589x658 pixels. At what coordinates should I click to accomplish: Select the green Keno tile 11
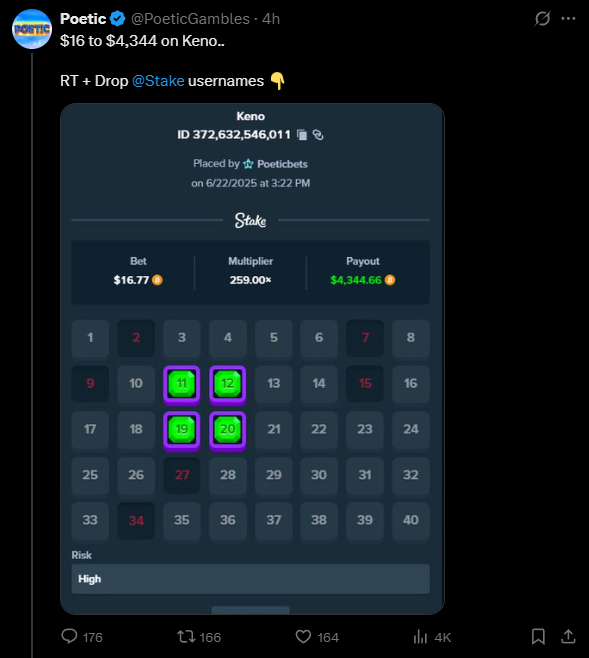182,384
